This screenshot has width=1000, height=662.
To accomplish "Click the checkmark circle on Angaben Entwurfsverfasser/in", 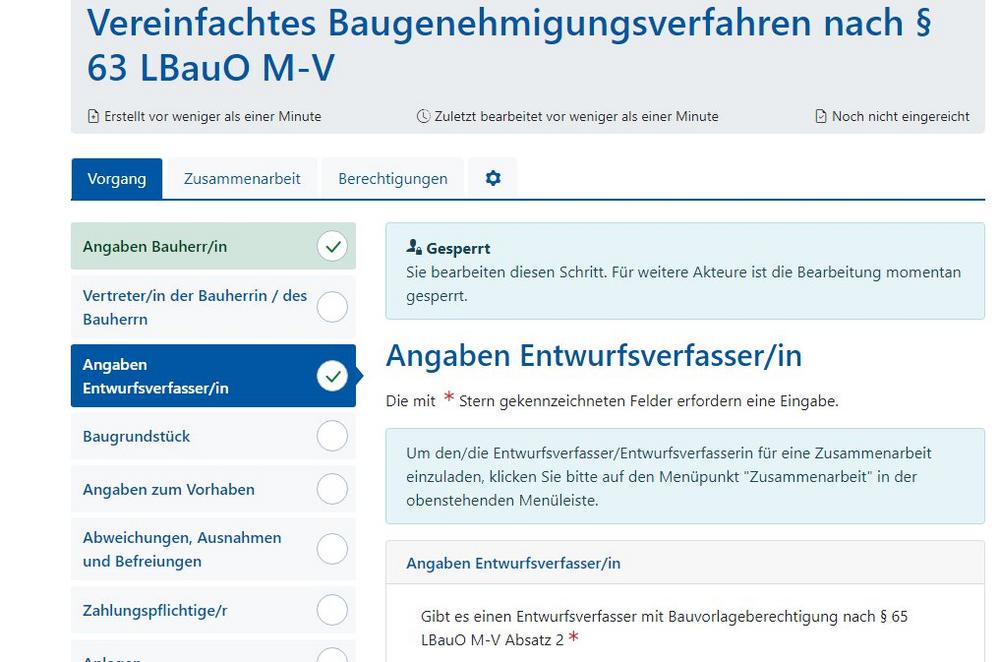I will [332, 376].
